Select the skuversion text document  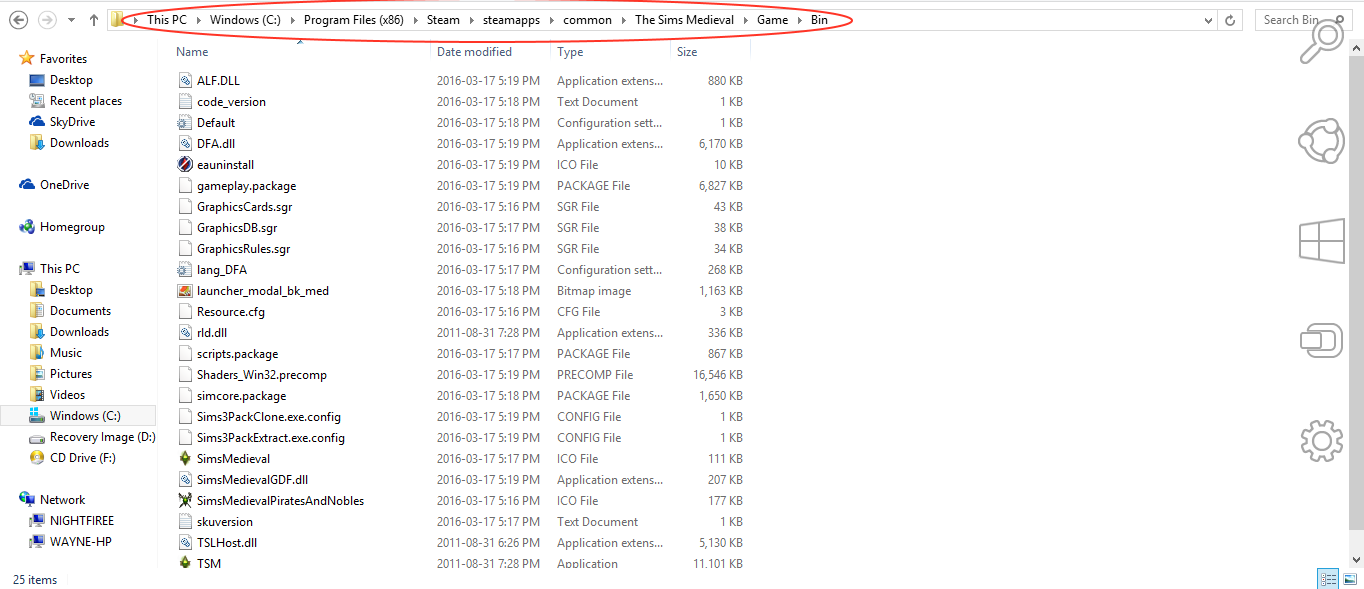225,522
